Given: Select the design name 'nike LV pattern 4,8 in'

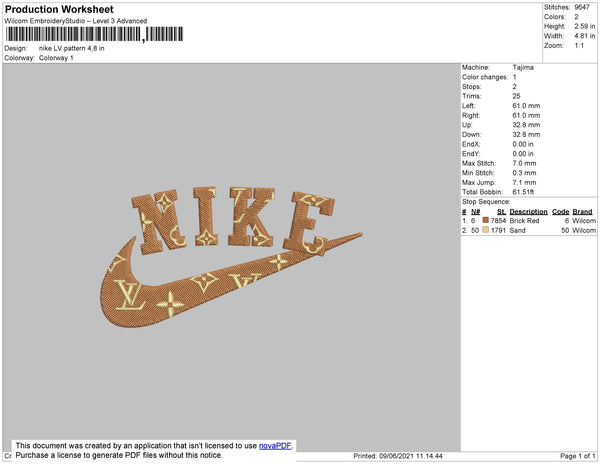Looking at the screenshot, I should [72, 48].
